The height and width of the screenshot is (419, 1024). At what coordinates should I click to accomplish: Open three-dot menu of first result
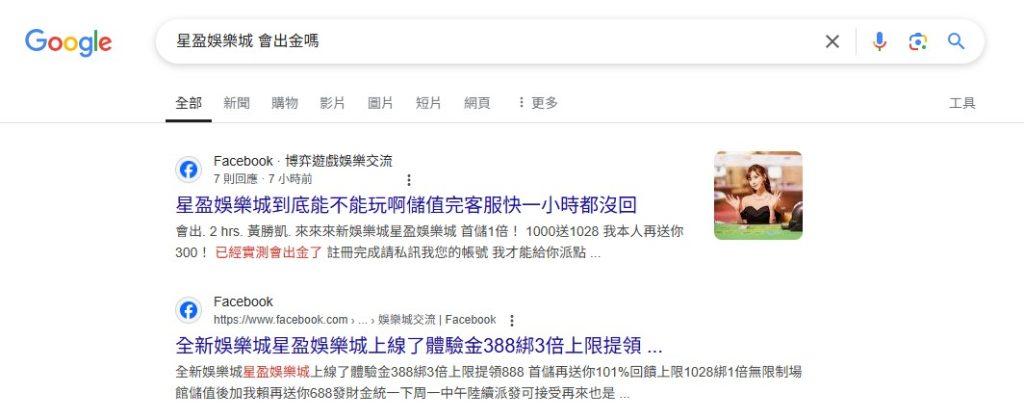pyautogui.click(x=409, y=179)
